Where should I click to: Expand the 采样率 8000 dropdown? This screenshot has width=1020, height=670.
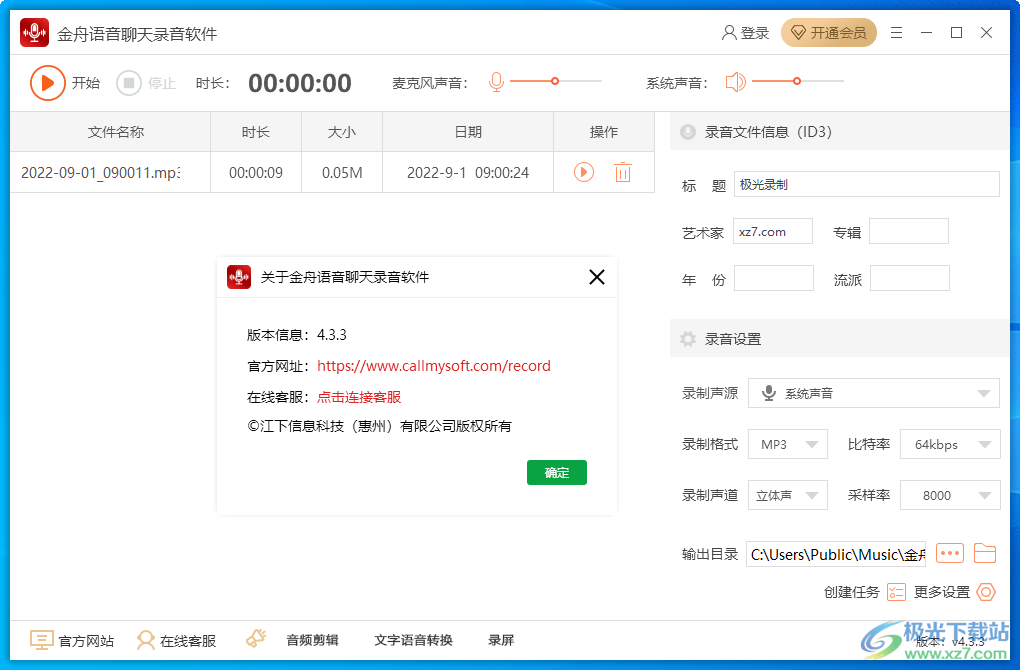950,494
